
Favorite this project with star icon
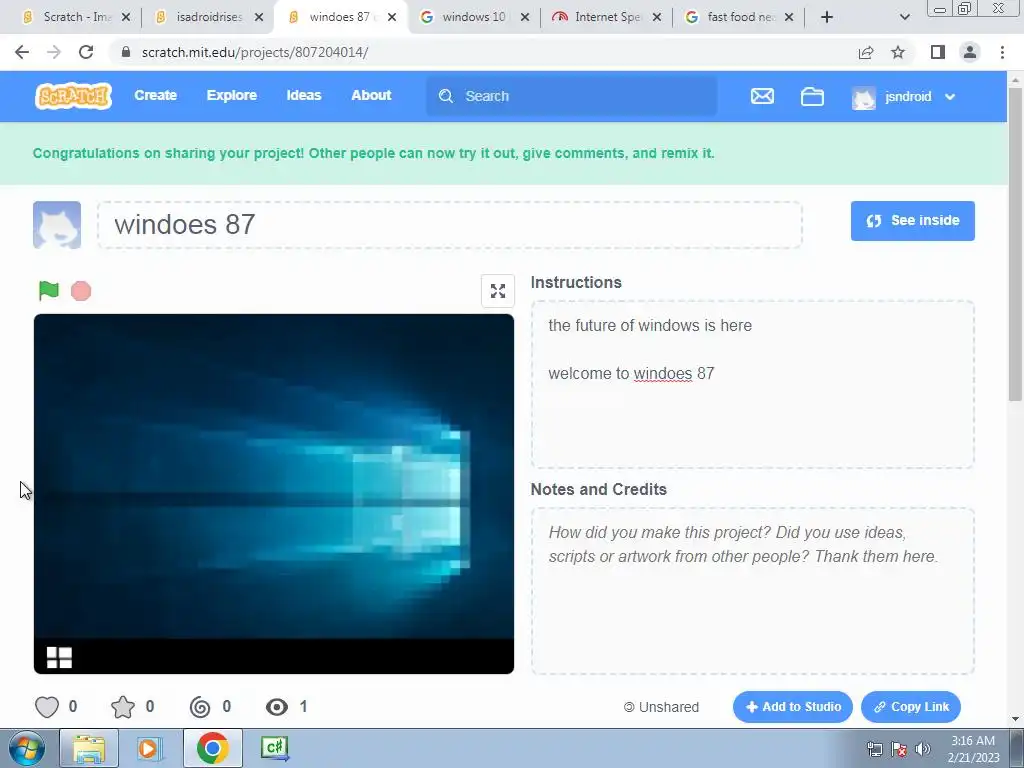[123, 707]
